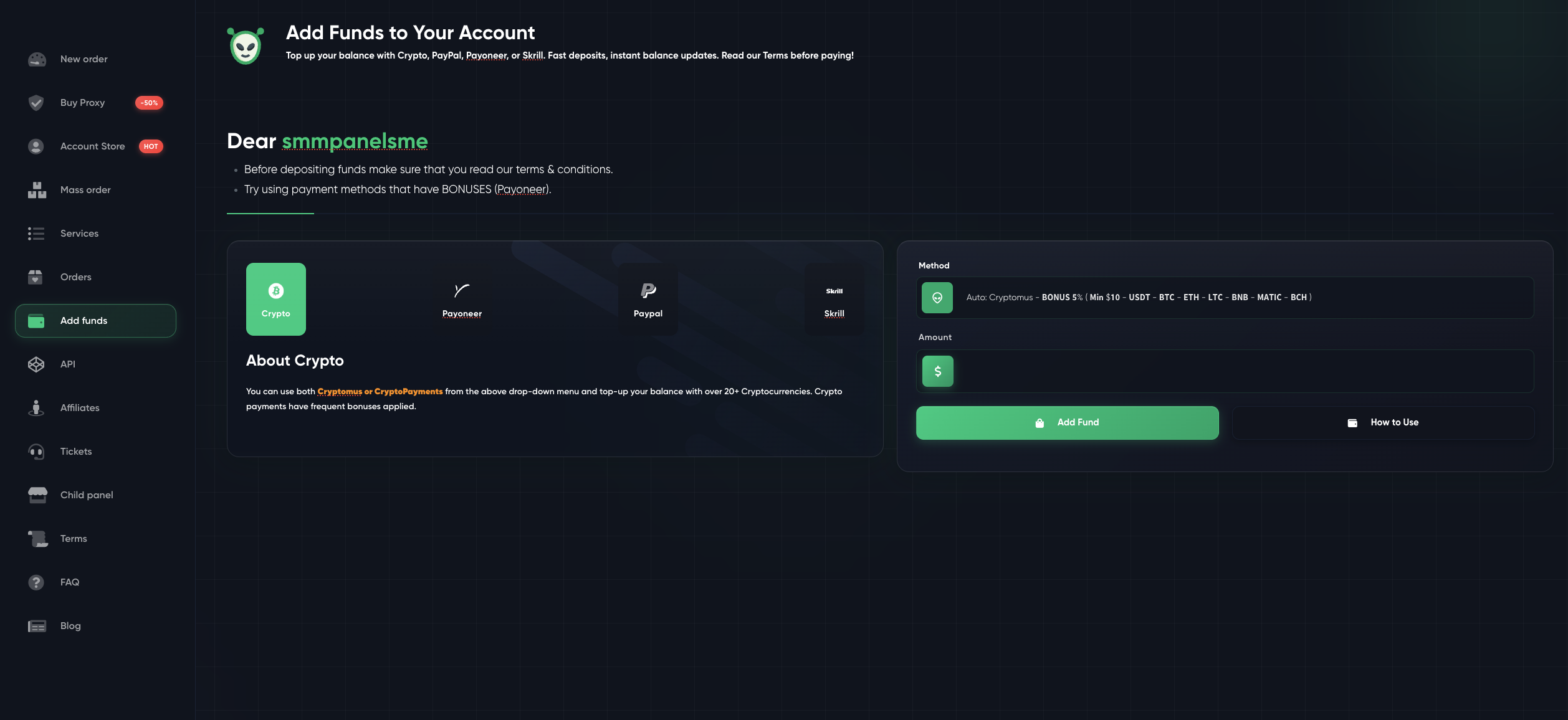The width and height of the screenshot is (1568, 720).
Task: Click the Tickets headset icon
Action: 36,452
